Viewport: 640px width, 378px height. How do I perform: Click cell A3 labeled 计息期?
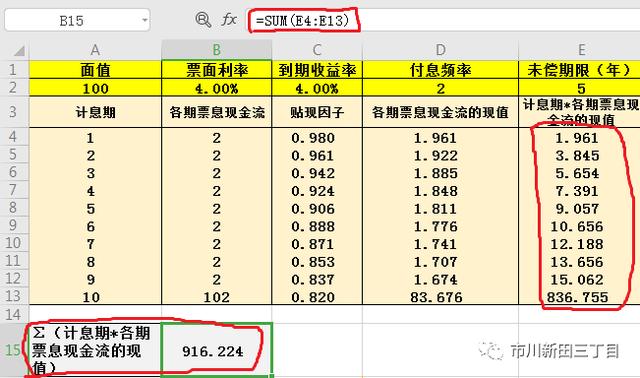[x=95, y=112]
